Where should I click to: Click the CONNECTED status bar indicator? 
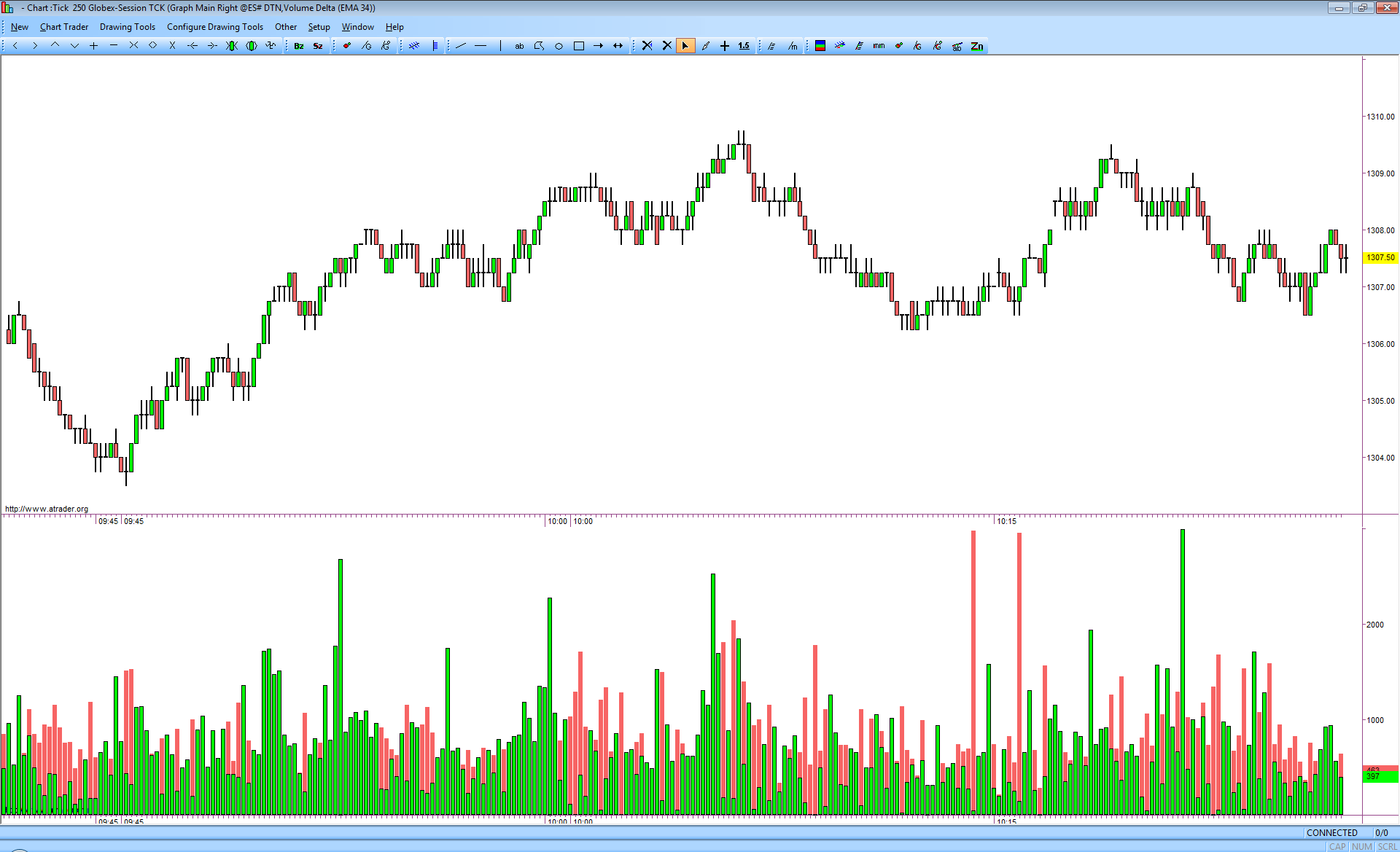click(x=1332, y=832)
